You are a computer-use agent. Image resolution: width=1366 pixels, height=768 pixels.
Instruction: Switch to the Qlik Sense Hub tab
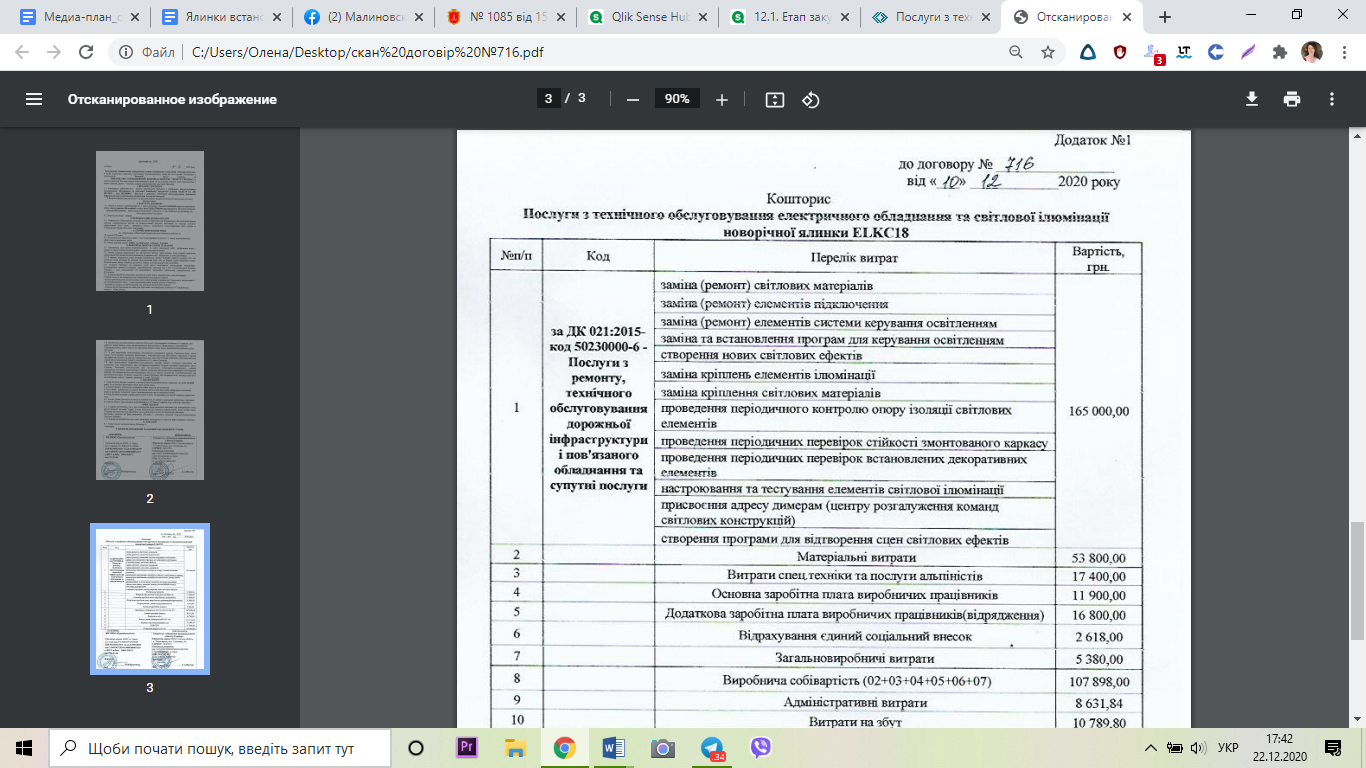(650, 17)
